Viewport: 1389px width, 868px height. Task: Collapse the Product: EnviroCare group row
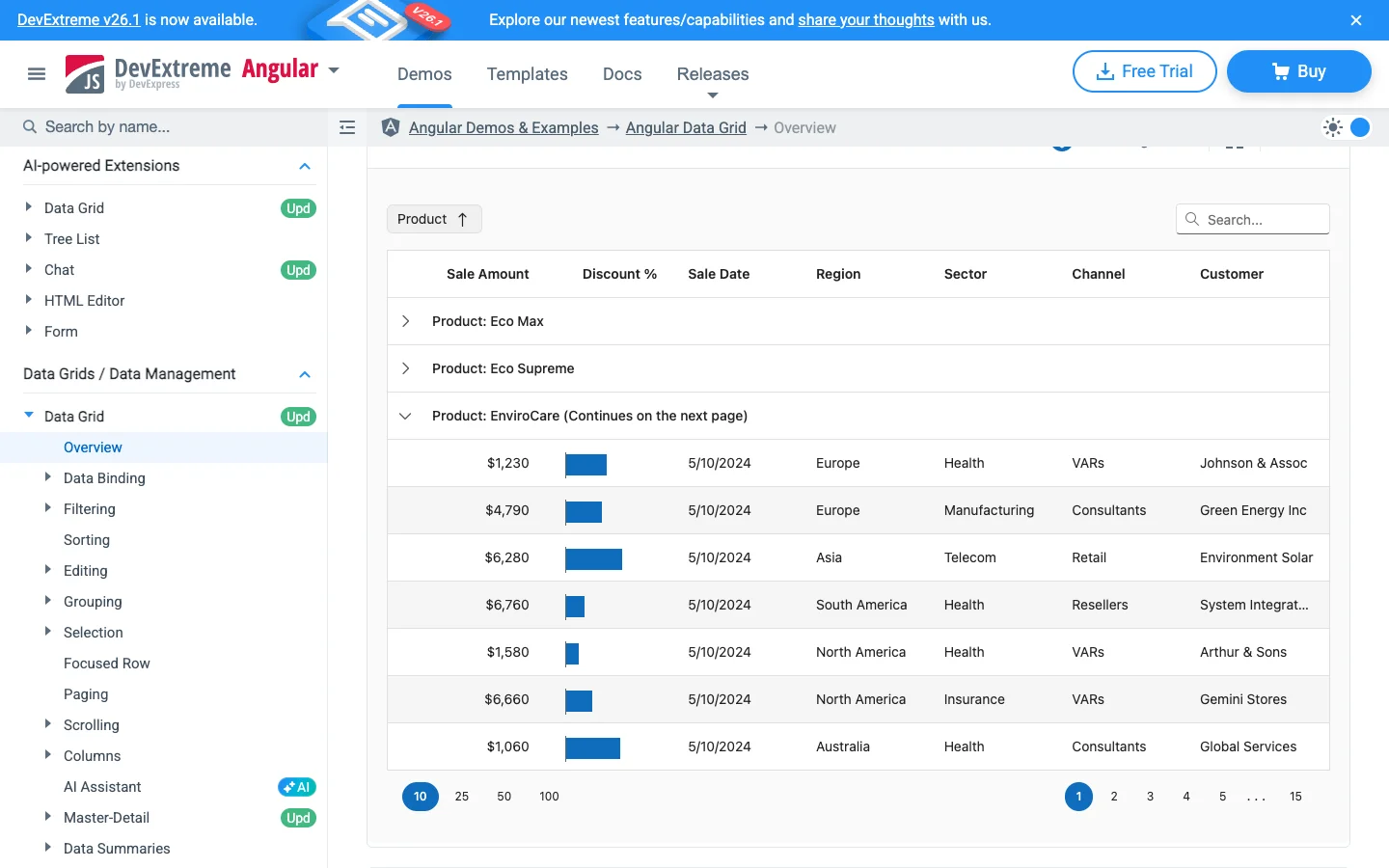[405, 416]
